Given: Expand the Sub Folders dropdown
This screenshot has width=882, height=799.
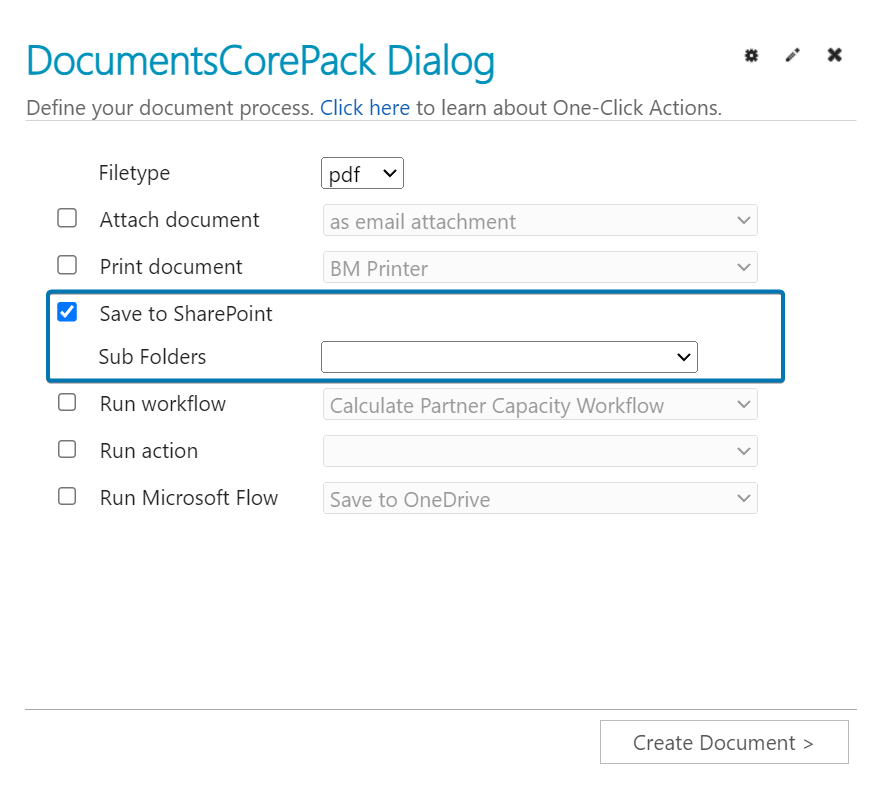Looking at the screenshot, I should [x=509, y=357].
